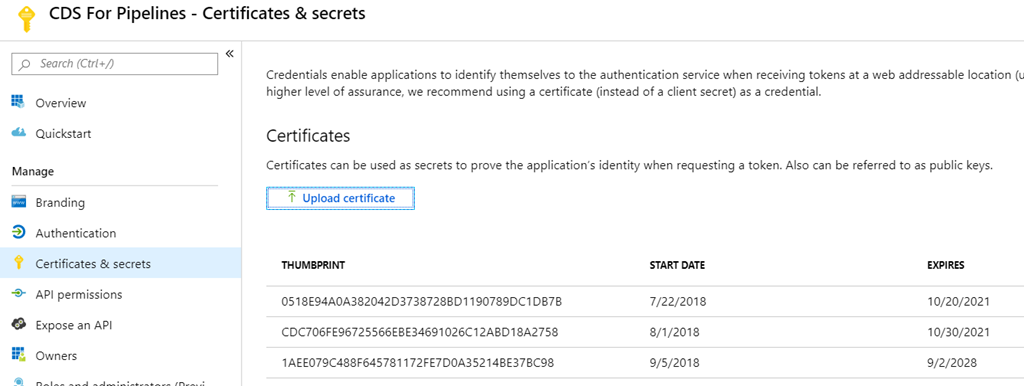Collapse the sidebar using double chevron
Image resolution: width=1024 pixels, height=386 pixels.
pos(229,54)
